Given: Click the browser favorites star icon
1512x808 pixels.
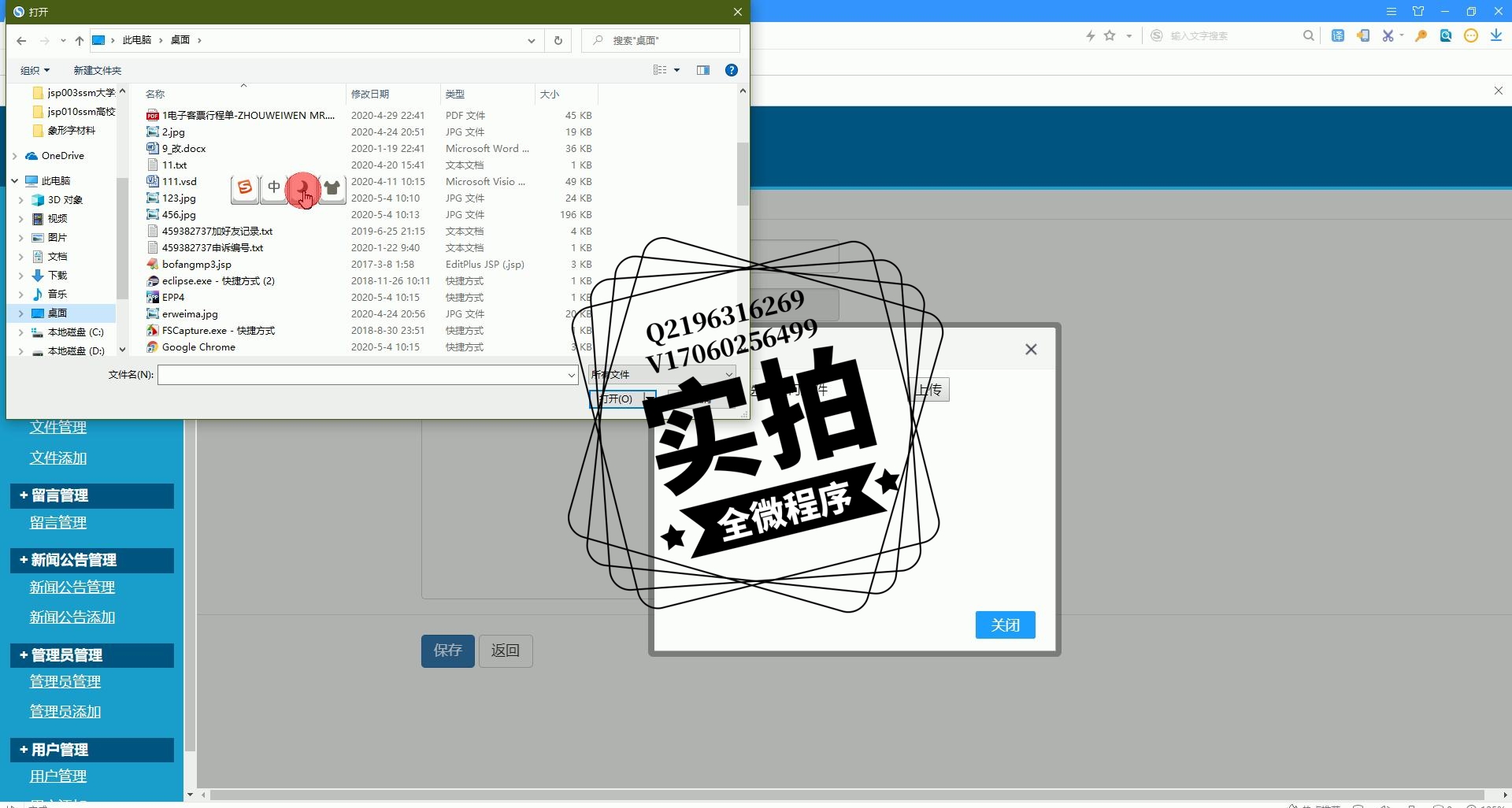Looking at the screenshot, I should pyautogui.click(x=1110, y=35).
